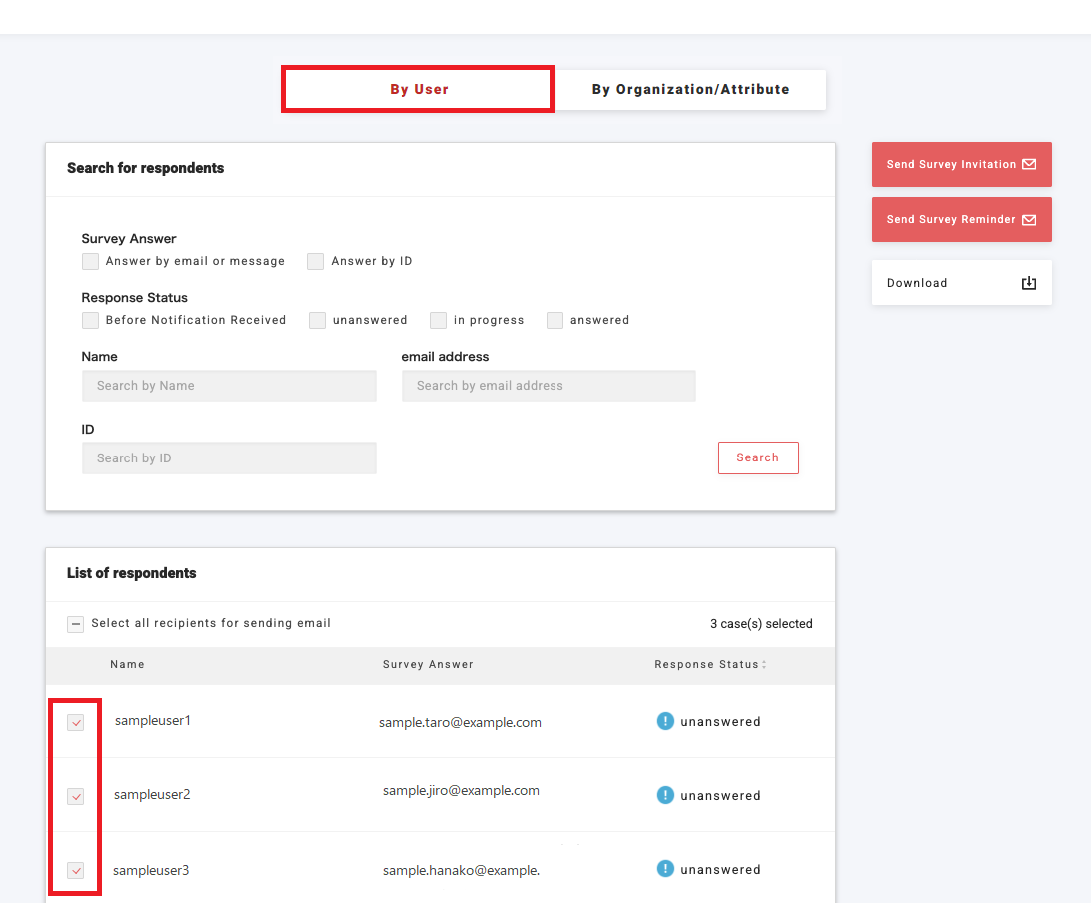Uncheck the sampleuser2 row checkbox
Screen dimensions: 1091x903
click(76, 797)
